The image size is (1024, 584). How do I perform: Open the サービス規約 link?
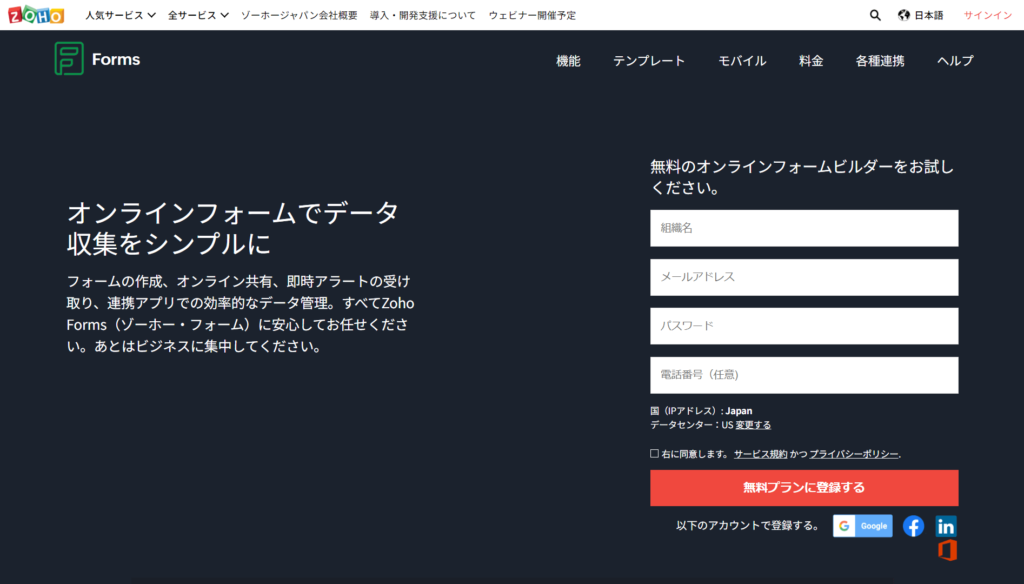[760, 454]
